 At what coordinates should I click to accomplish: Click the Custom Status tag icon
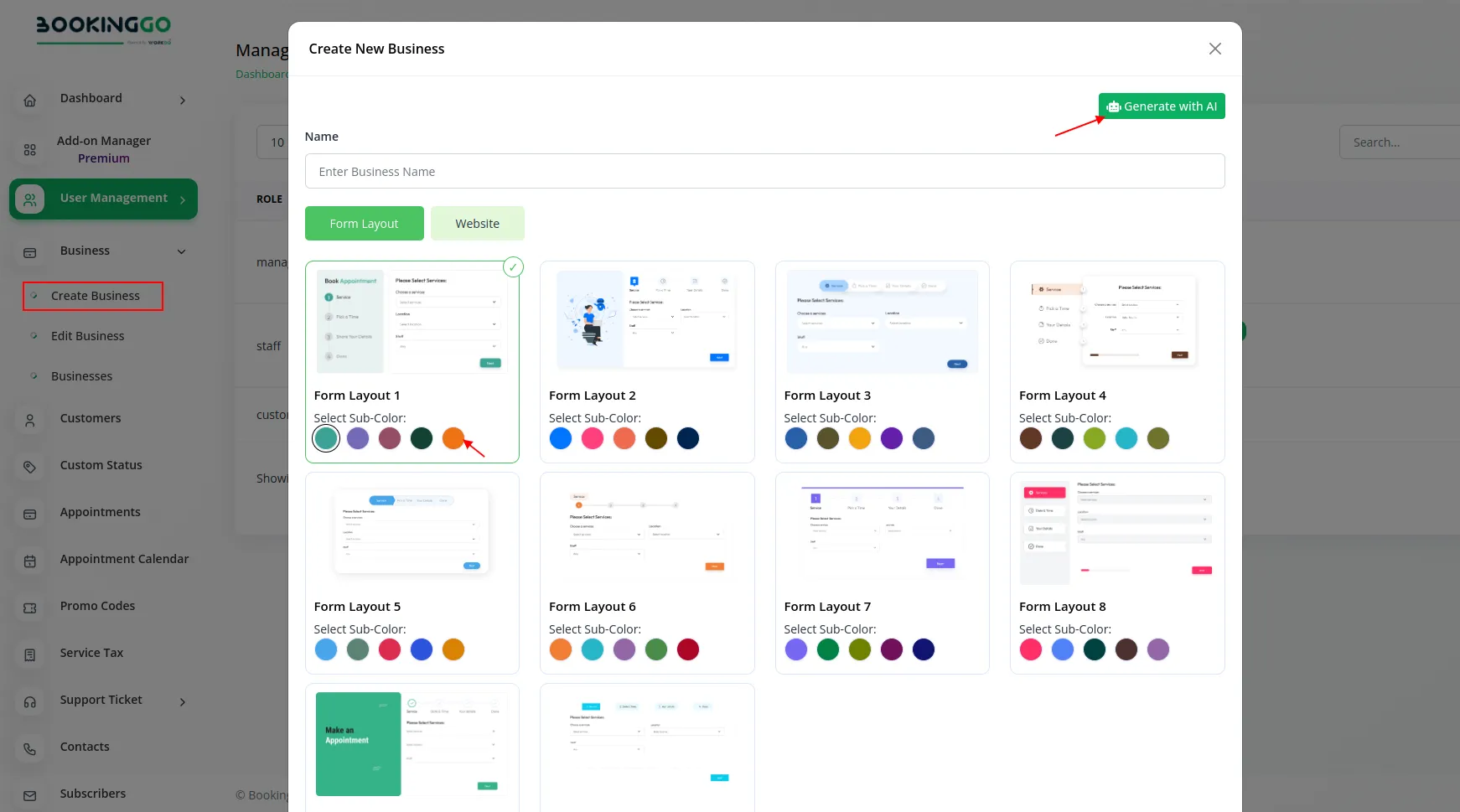(29, 467)
